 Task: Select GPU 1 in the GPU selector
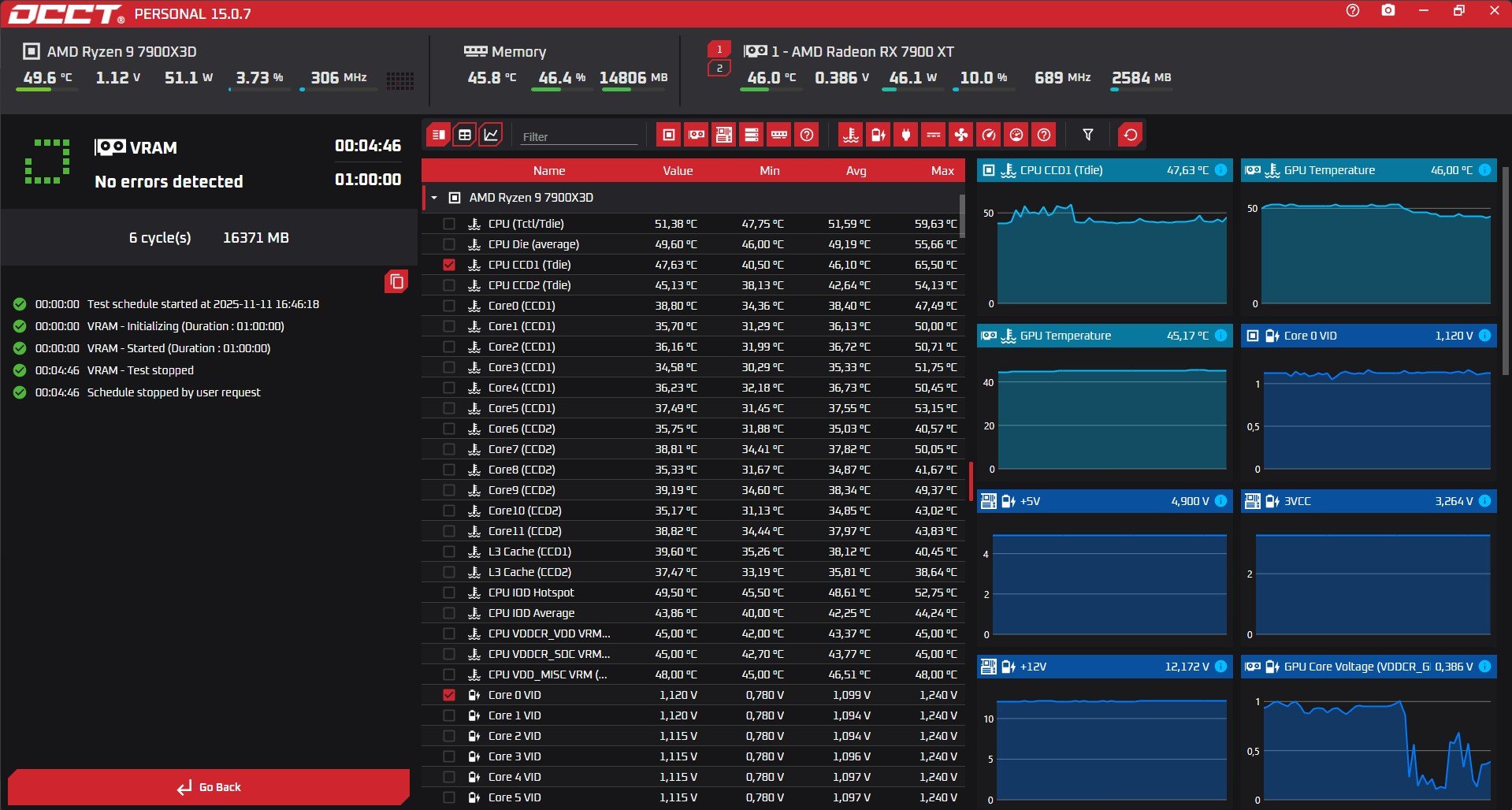click(719, 50)
